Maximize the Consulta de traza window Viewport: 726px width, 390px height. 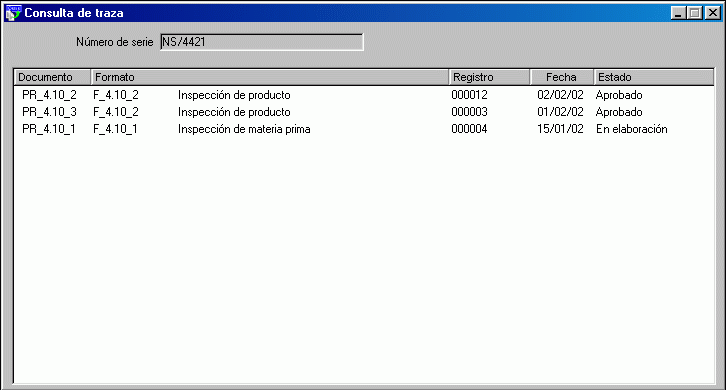coord(695,13)
